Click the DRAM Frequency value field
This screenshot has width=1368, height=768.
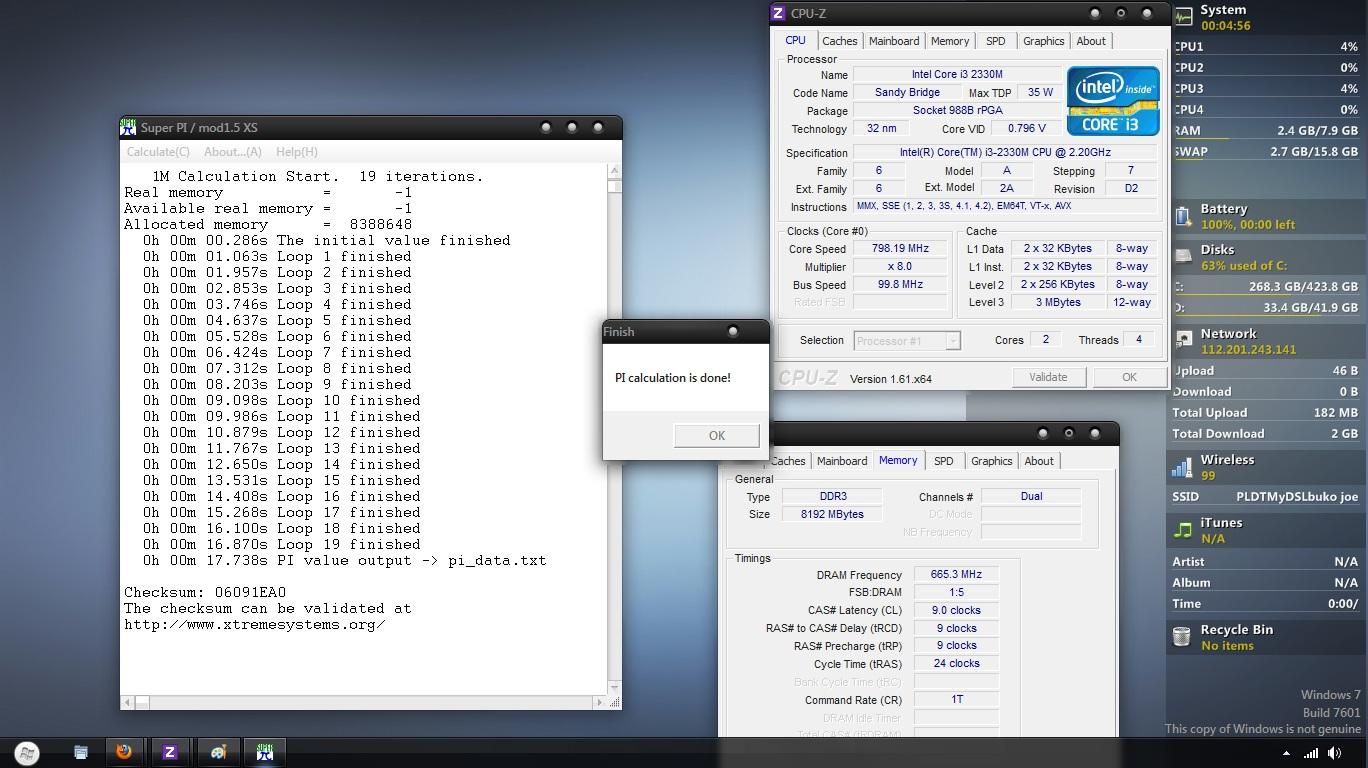pyautogui.click(x=956, y=575)
